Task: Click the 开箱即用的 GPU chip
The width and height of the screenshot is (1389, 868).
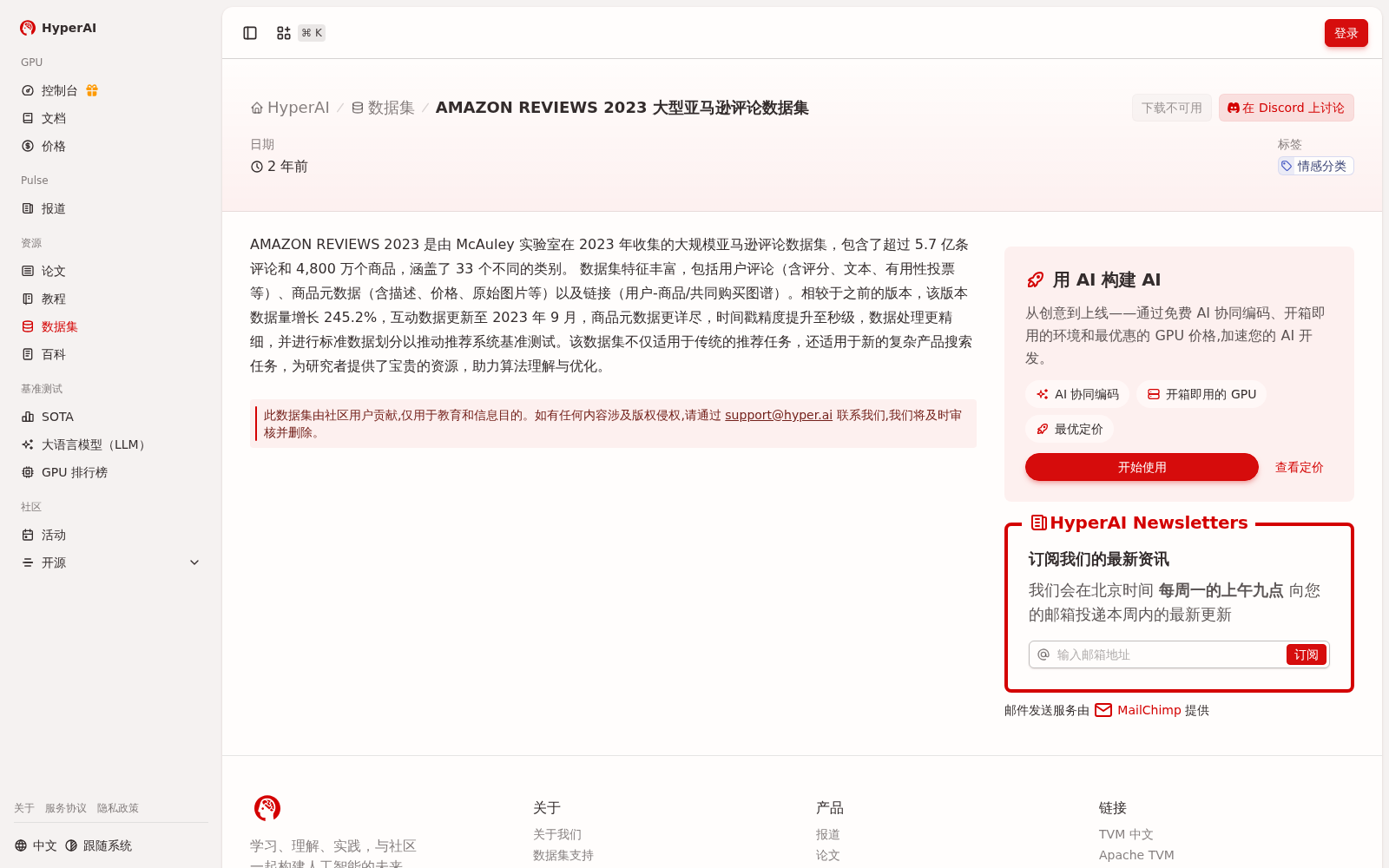Action: coord(1201,394)
